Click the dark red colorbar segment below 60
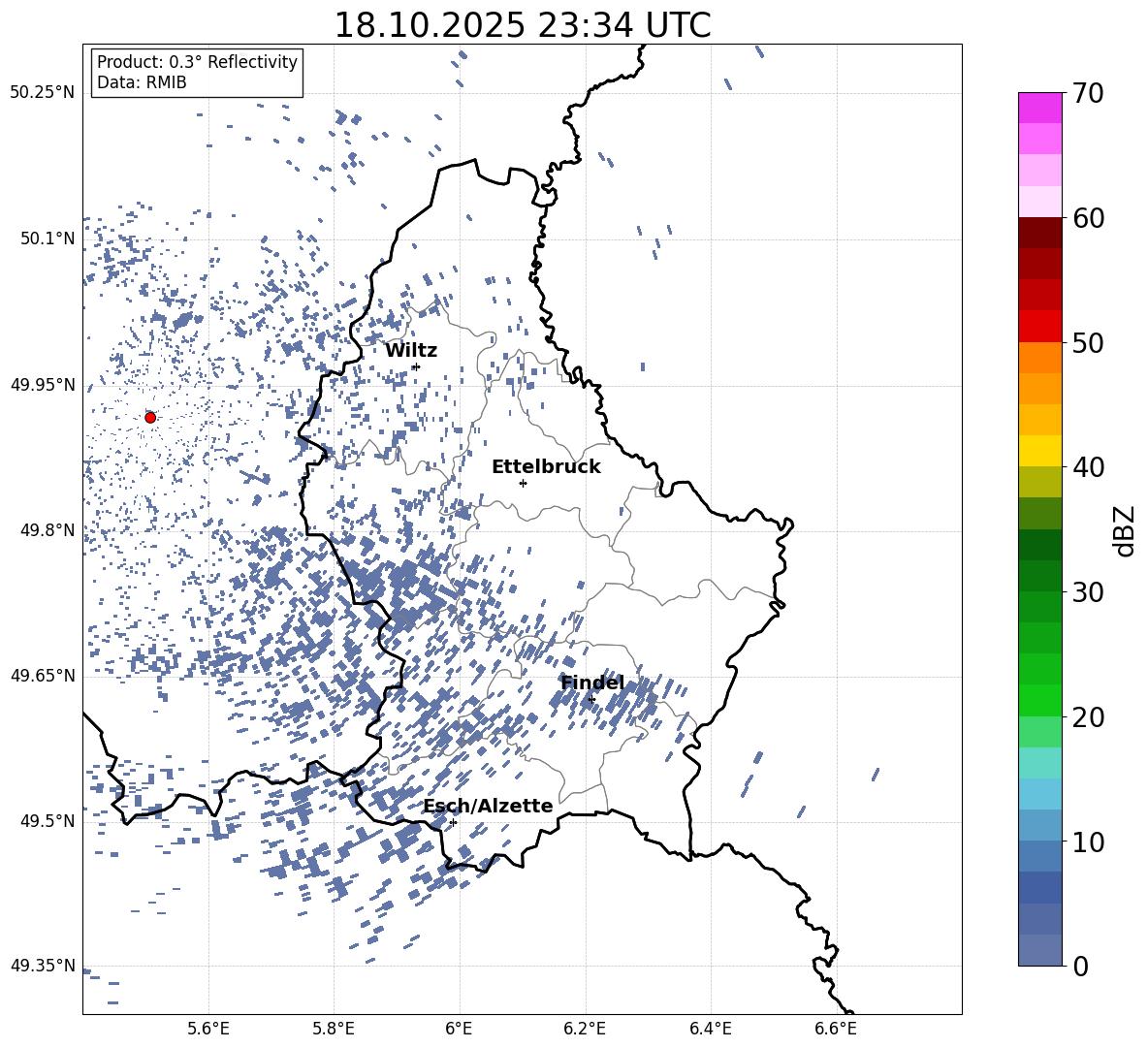1148x1048 pixels. 1040,233
